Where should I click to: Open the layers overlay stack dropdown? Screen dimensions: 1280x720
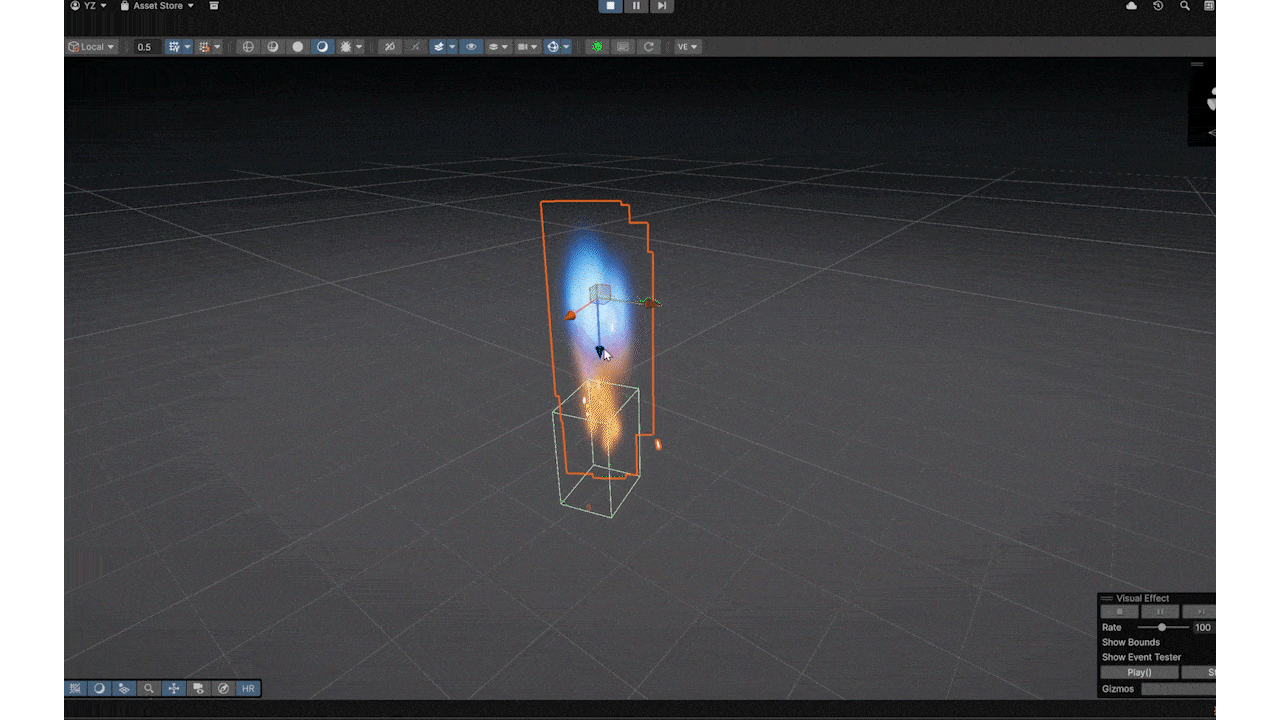498,47
